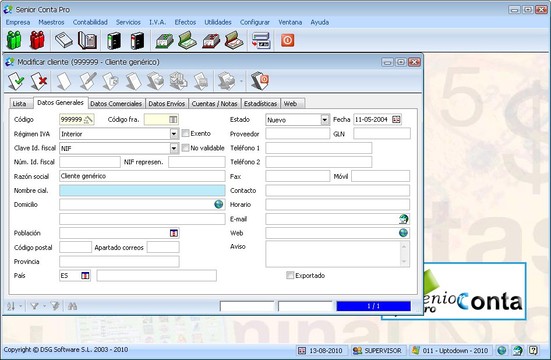
Task: Accept changes with the green checkmark icon
Action: pyautogui.click(x=16, y=81)
